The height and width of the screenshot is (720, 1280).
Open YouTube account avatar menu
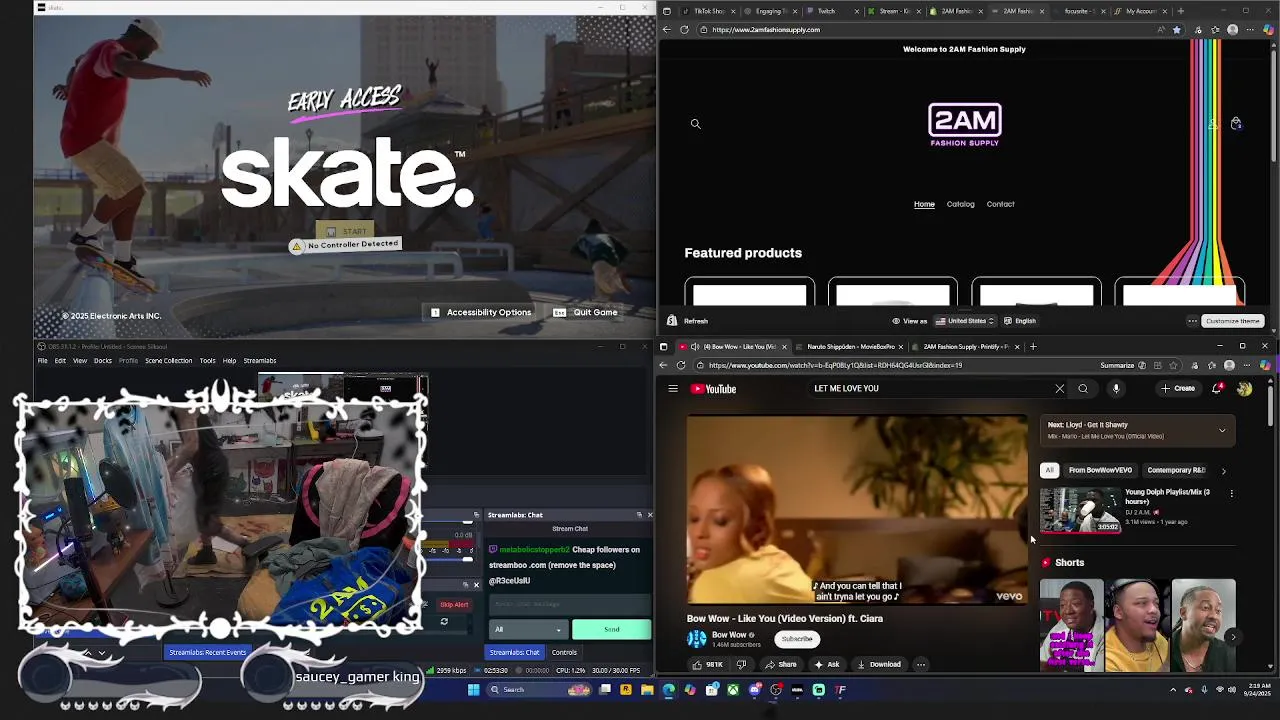point(1244,389)
